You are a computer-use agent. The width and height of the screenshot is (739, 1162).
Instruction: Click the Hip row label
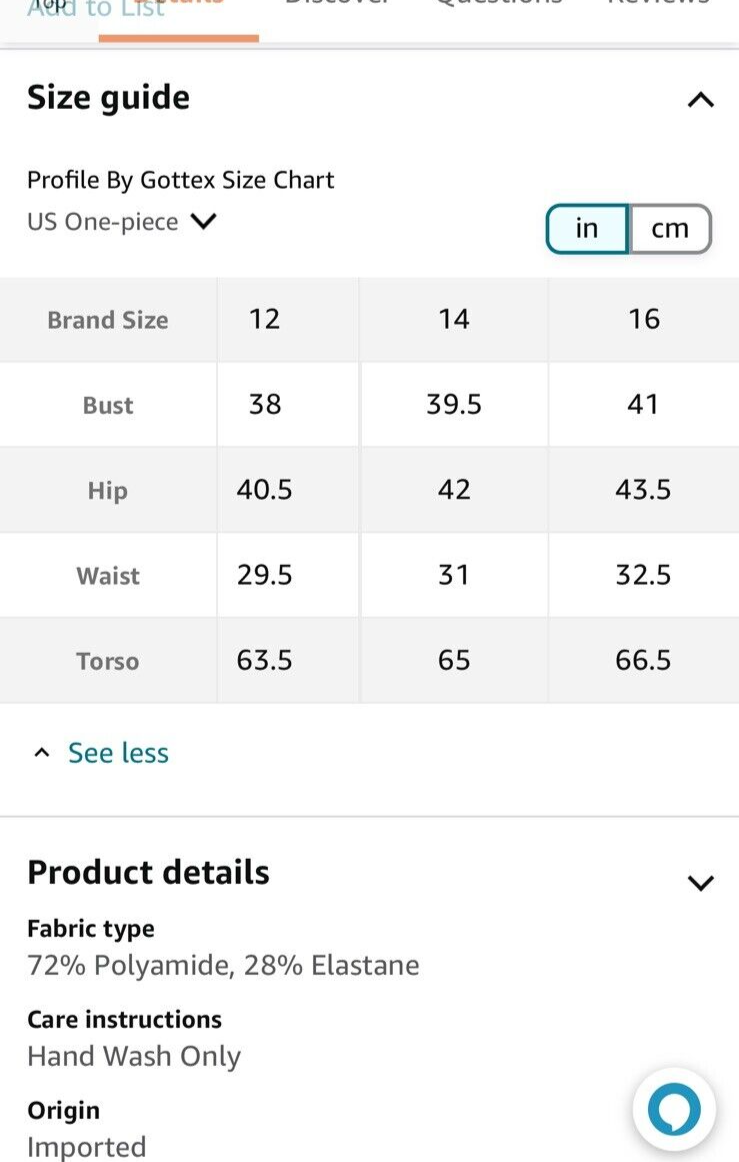[108, 491]
